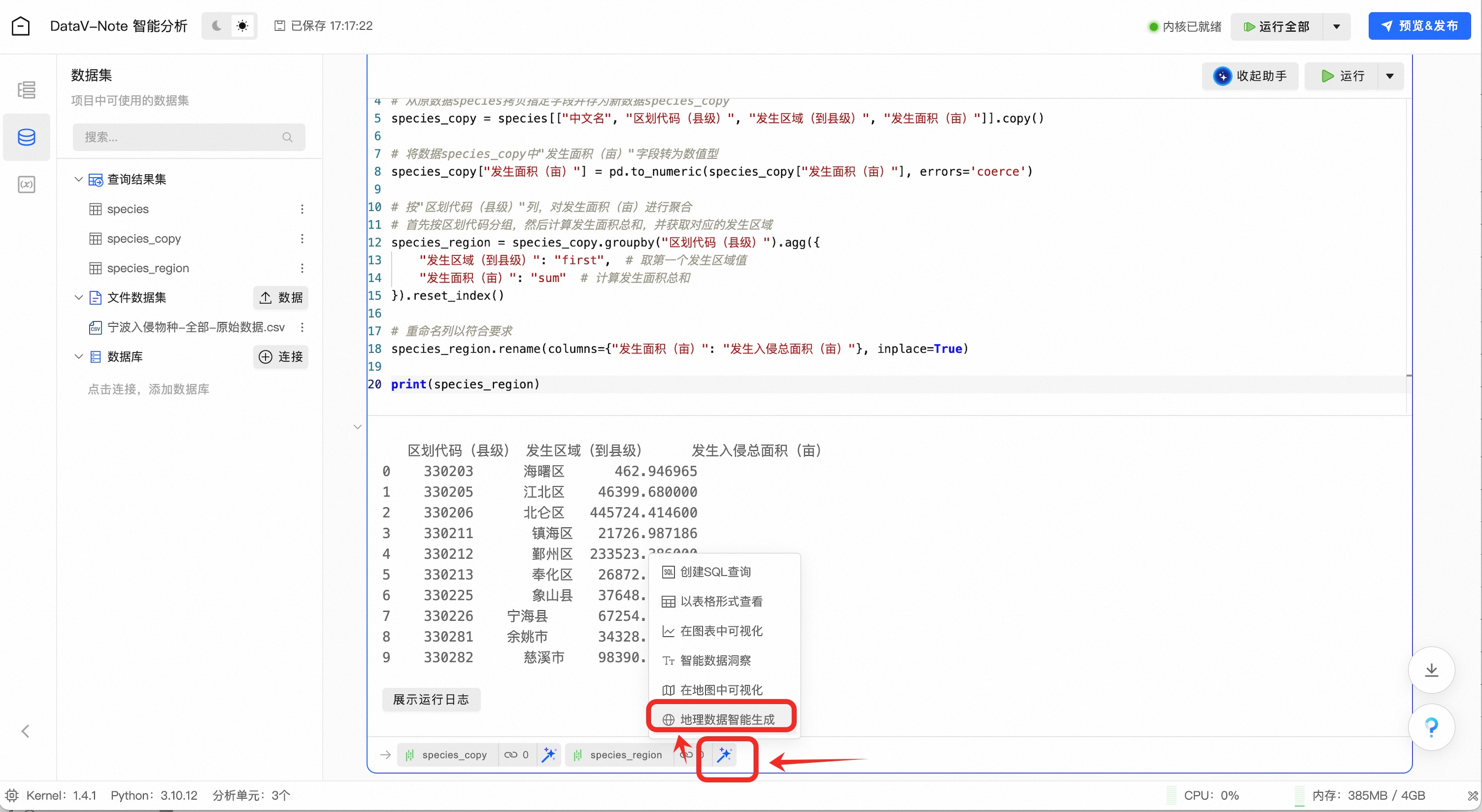This screenshot has height=812, width=1482.
Task: Collapse the 查询结果集 tree group
Action: coord(79,180)
